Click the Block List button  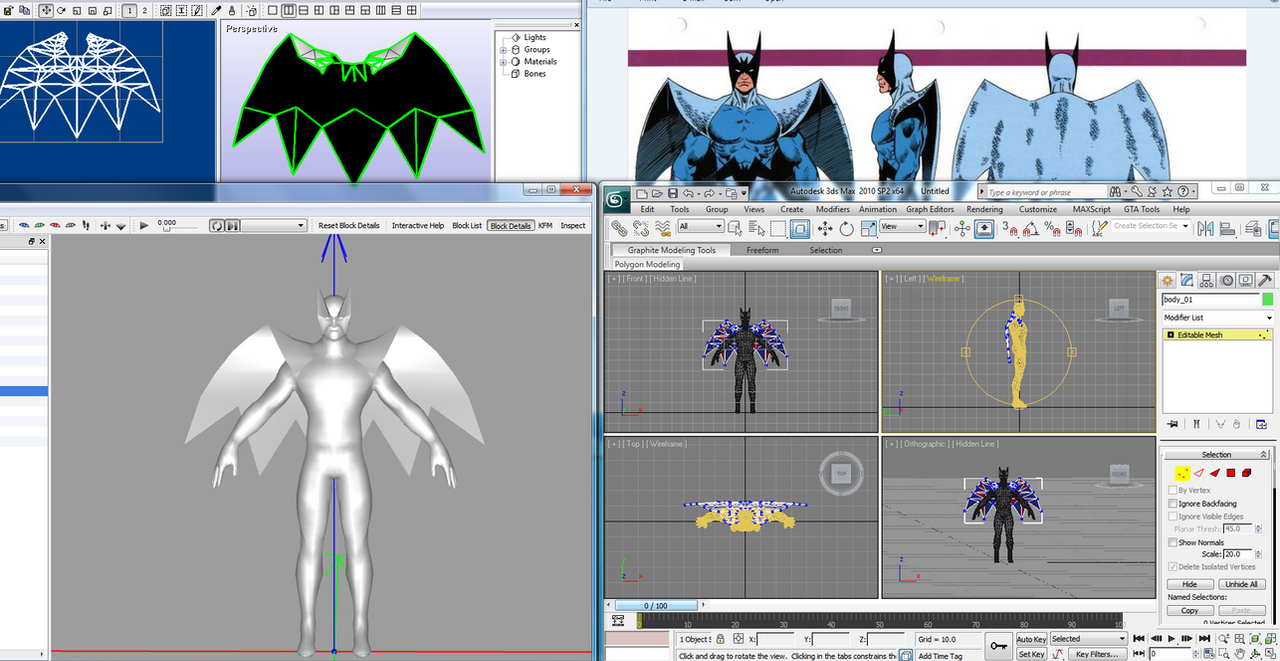[467, 225]
